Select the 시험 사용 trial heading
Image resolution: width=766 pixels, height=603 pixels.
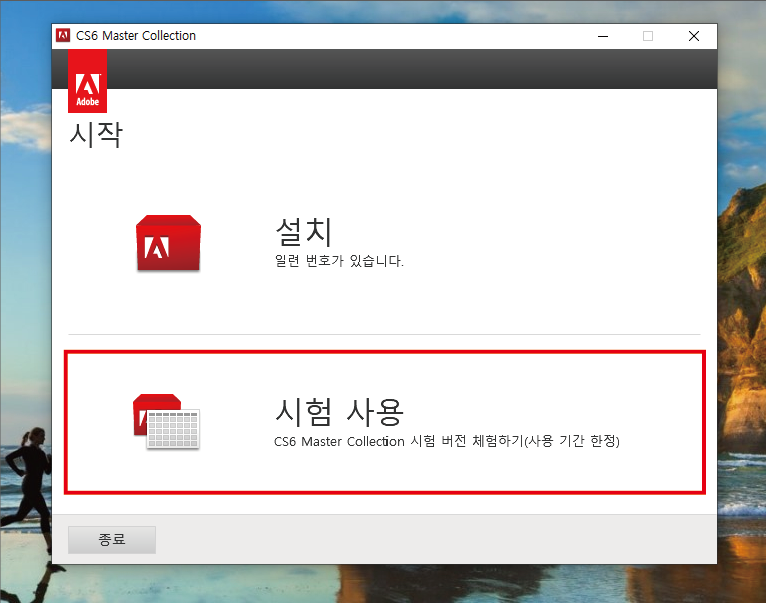[339, 411]
